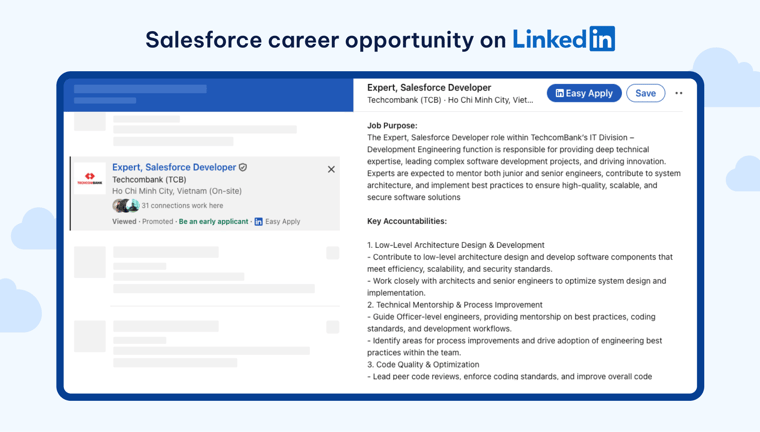Screen dimensions: 760x432
Task: Click the blue Easy Apply button
Action: point(584,93)
